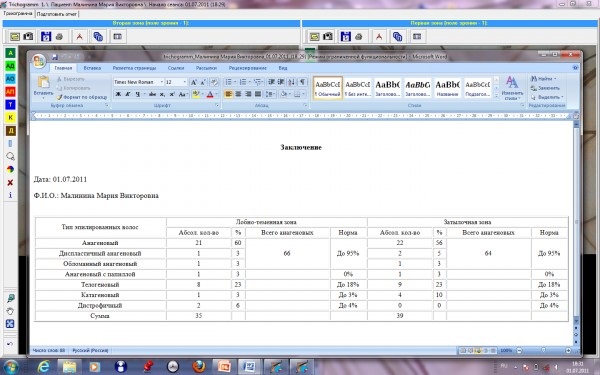Click the zoom in plus button
The width and height of the screenshot is (600, 375).
(568, 351)
